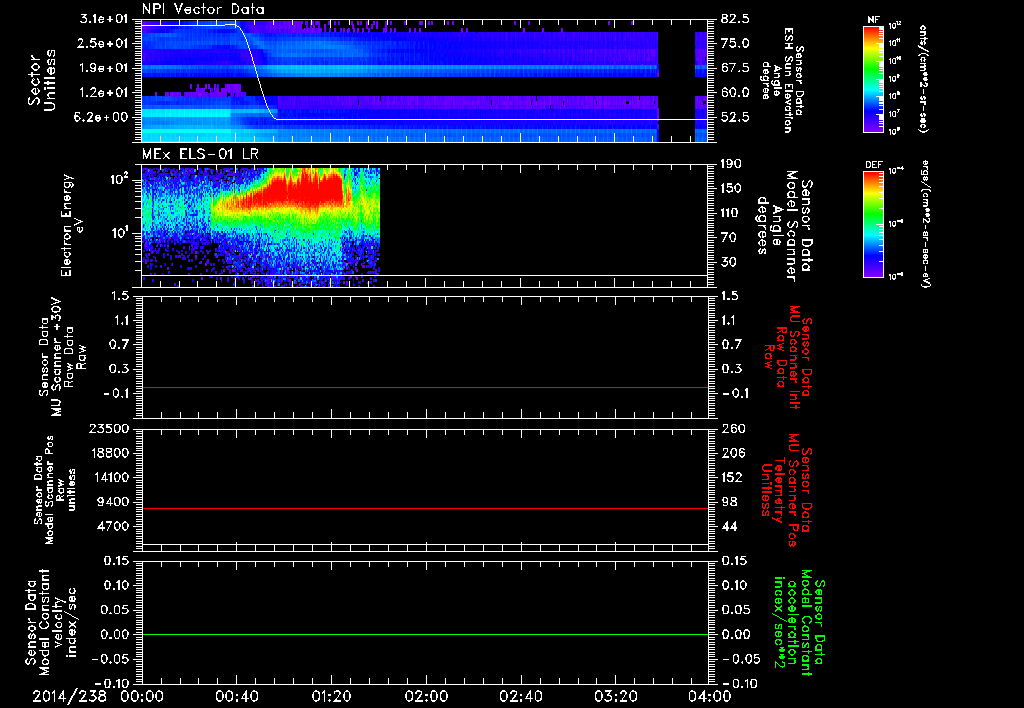Click the "30" scanner angle tick
Image resolution: width=1024 pixels, height=708 pixels.
point(729,262)
